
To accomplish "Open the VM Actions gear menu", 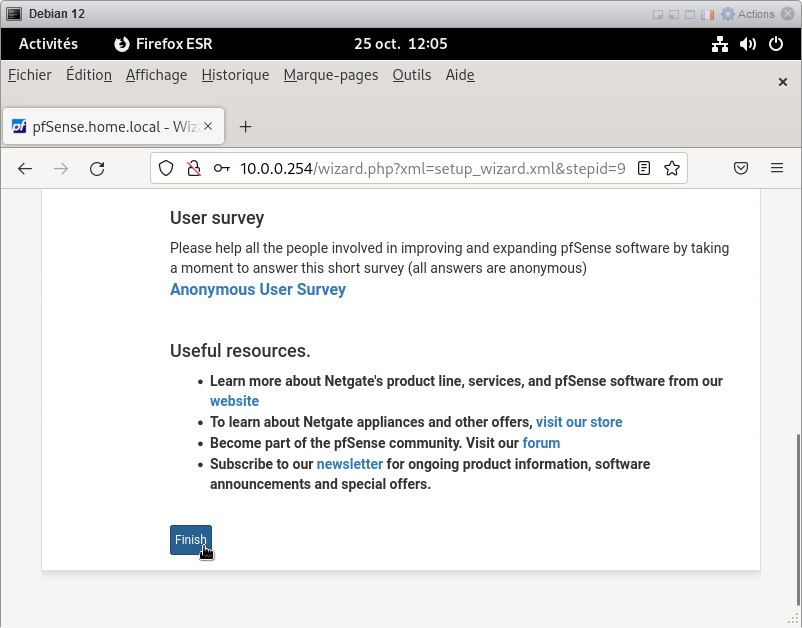I will [748, 14].
